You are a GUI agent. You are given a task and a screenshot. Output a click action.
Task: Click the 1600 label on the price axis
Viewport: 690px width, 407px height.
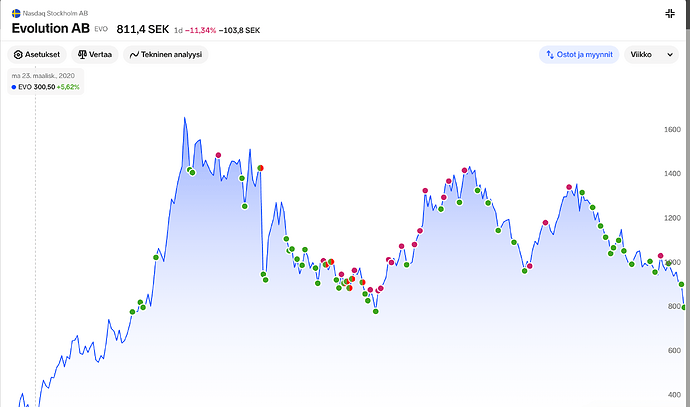tap(671, 130)
